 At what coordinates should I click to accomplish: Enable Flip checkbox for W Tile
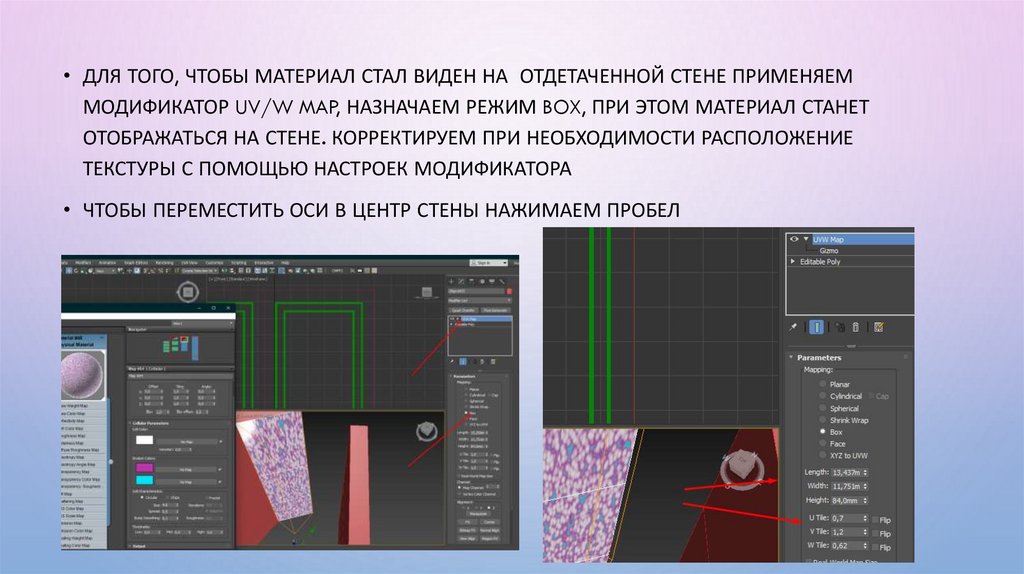876,547
